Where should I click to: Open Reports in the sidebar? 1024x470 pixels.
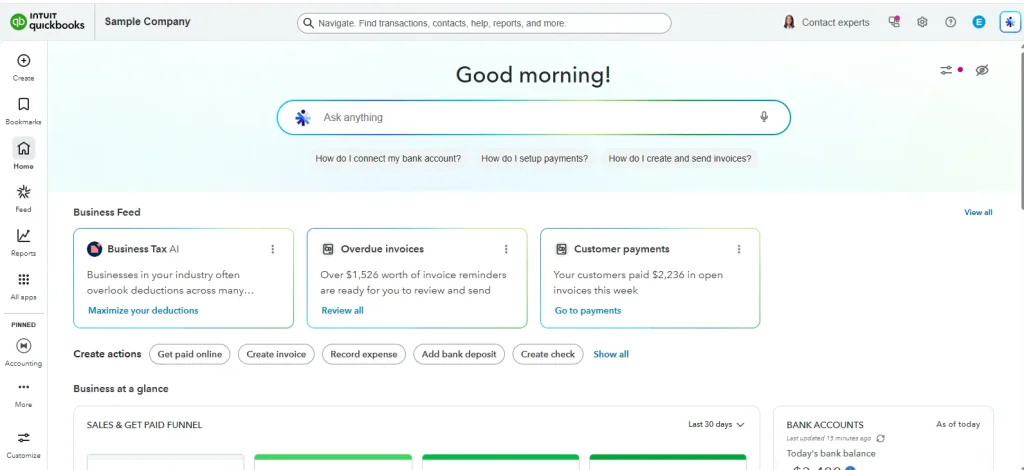click(24, 242)
